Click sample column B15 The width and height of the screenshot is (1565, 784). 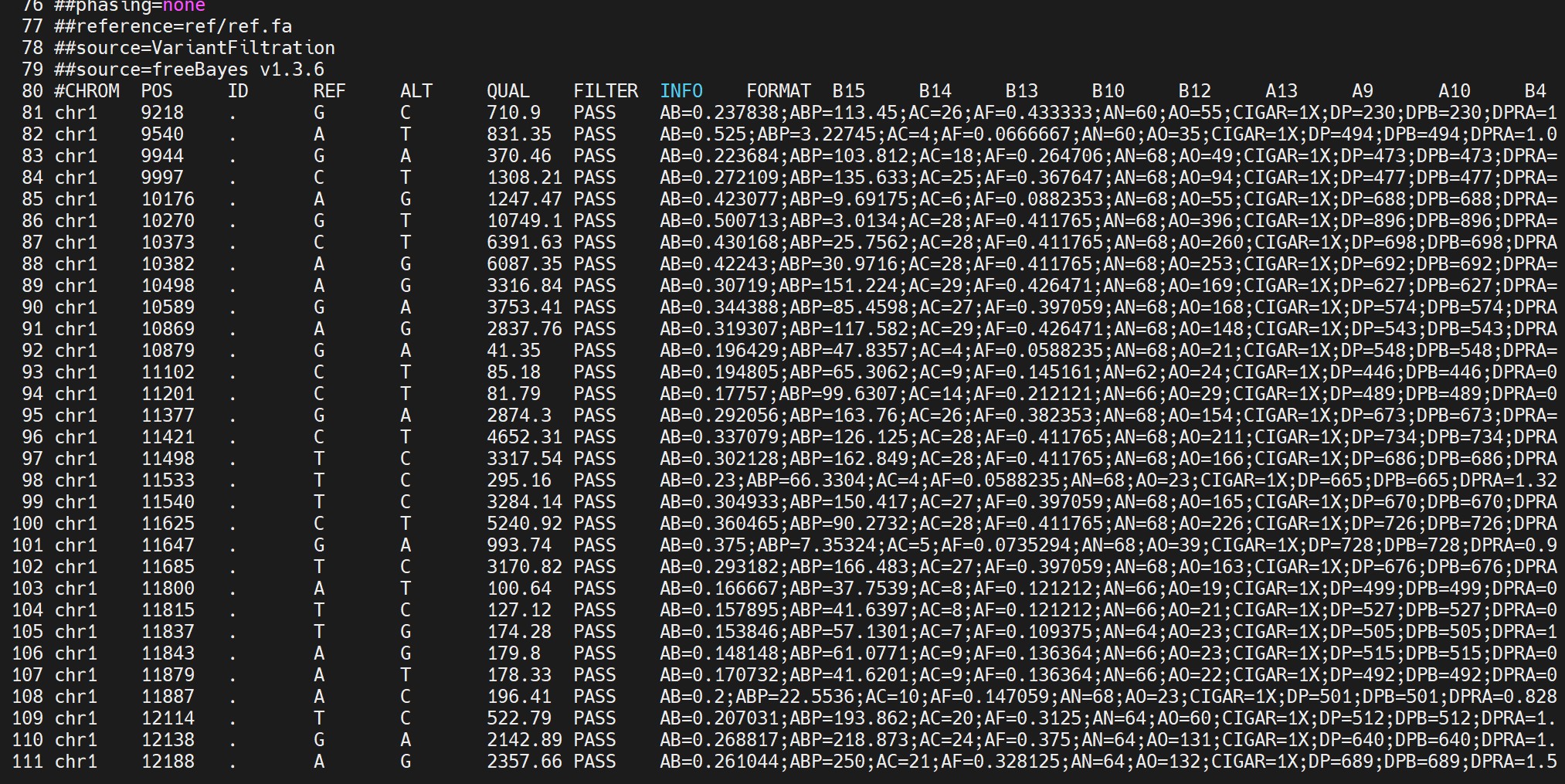849,91
